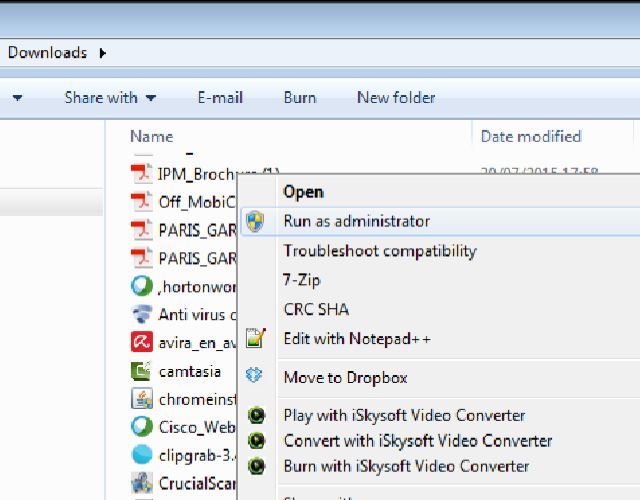
Task: Sort by the Date modified column header
Action: (x=531, y=136)
